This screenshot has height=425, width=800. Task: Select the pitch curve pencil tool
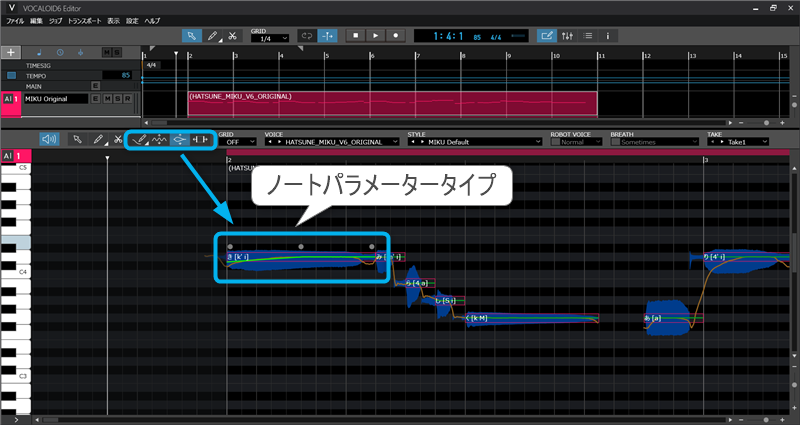tap(139, 139)
